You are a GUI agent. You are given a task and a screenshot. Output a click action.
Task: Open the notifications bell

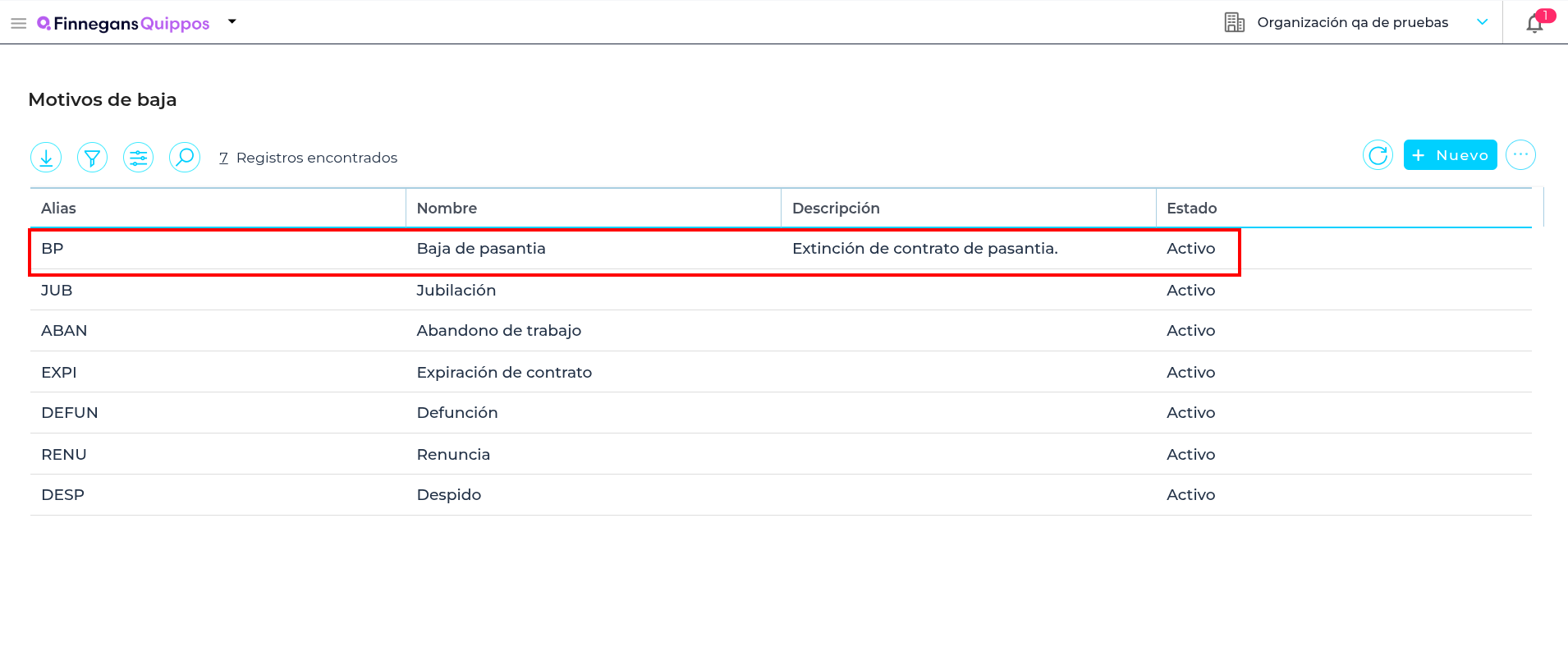point(1534,23)
